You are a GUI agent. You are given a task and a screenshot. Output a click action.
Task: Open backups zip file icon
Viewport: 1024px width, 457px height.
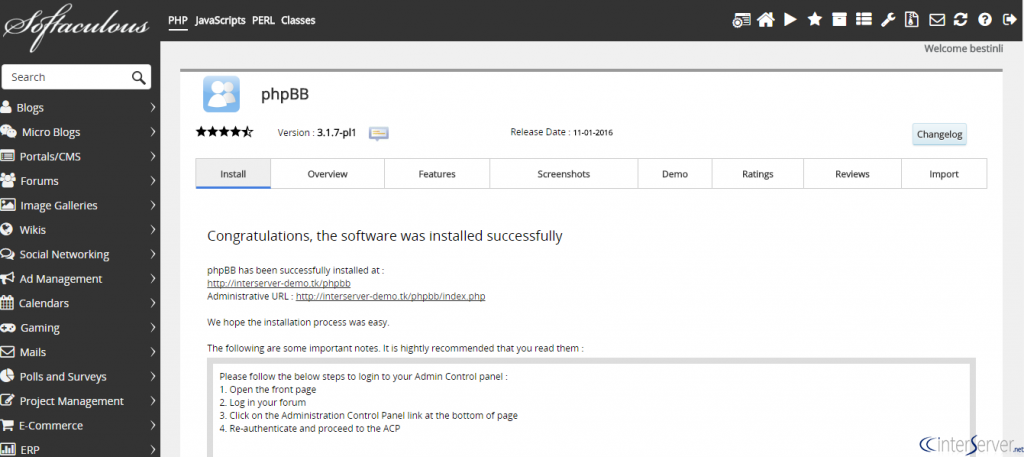point(912,20)
